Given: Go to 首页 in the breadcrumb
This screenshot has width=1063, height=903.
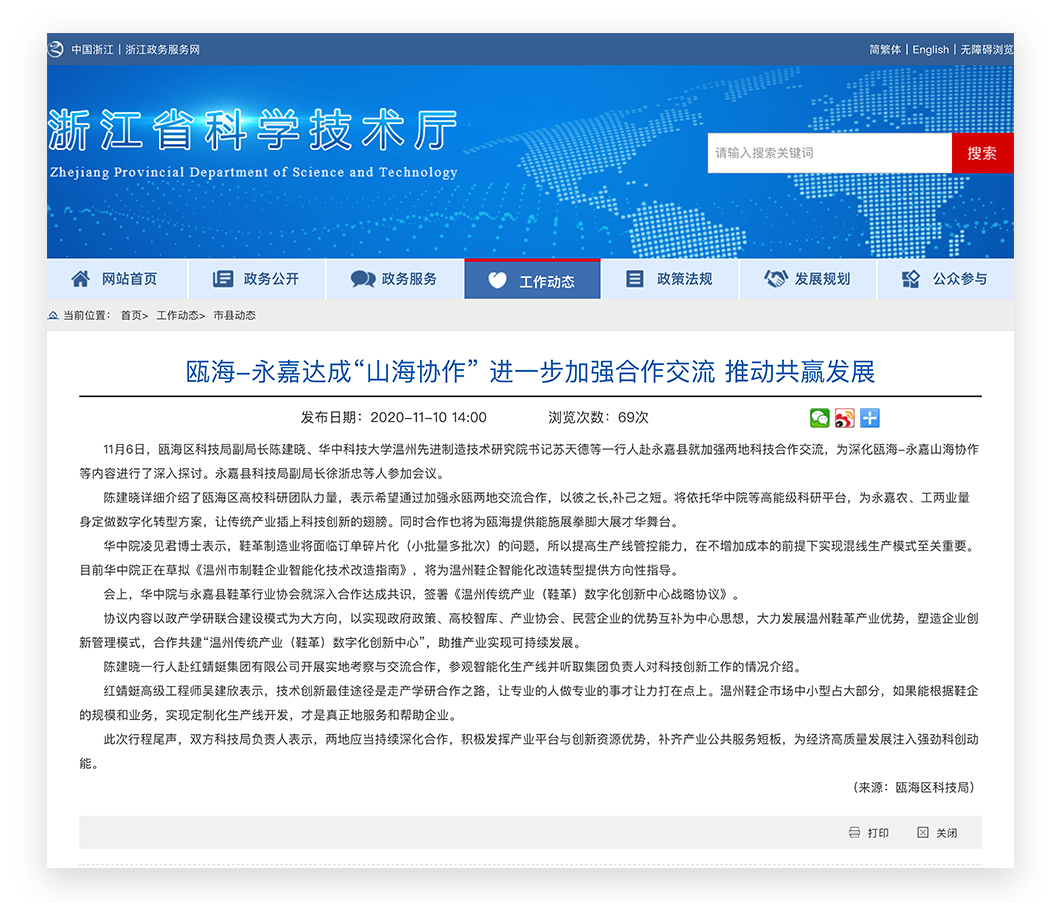Looking at the screenshot, I should [132, 315].
